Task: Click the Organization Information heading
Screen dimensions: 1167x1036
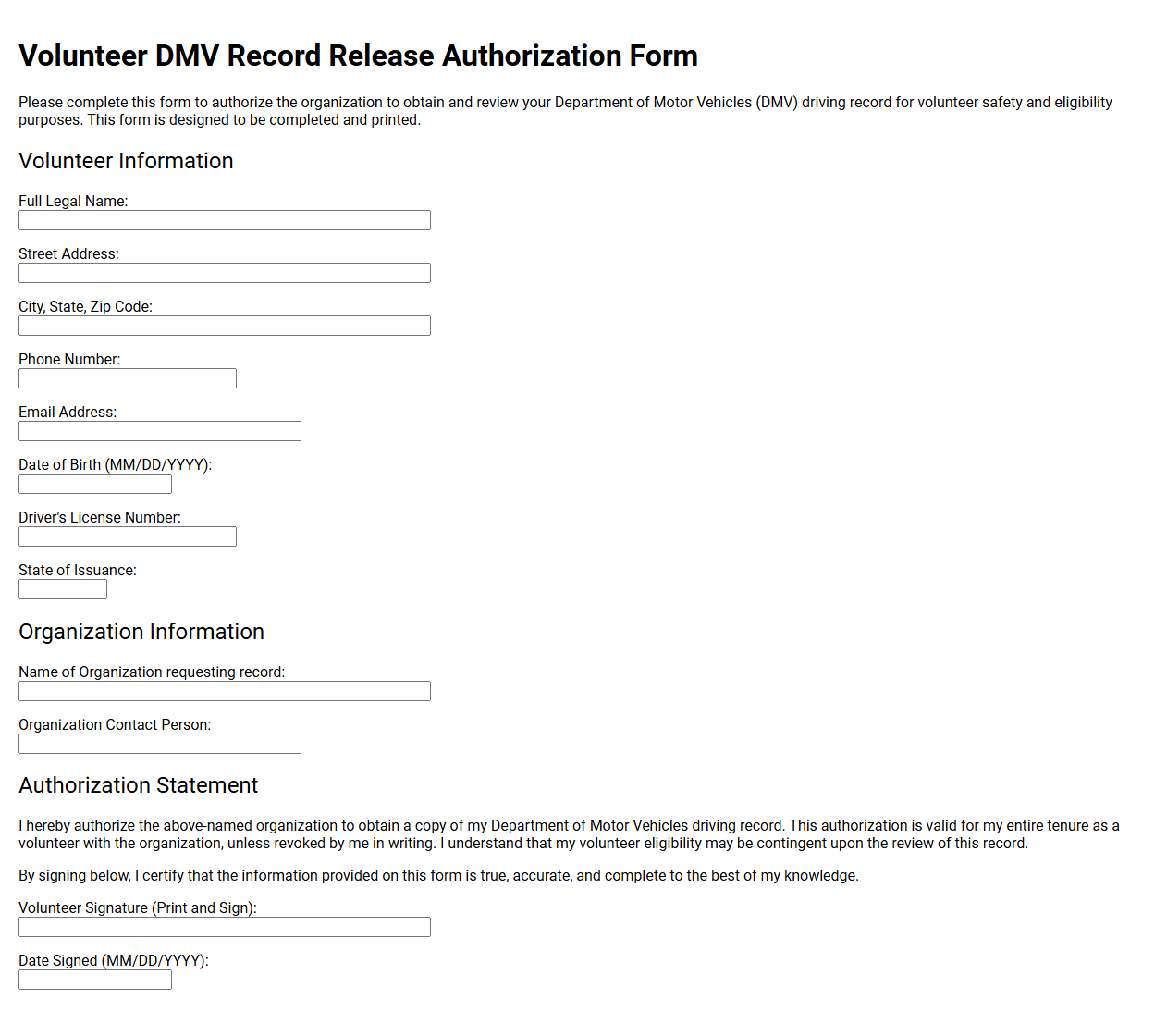Action: 141,632
